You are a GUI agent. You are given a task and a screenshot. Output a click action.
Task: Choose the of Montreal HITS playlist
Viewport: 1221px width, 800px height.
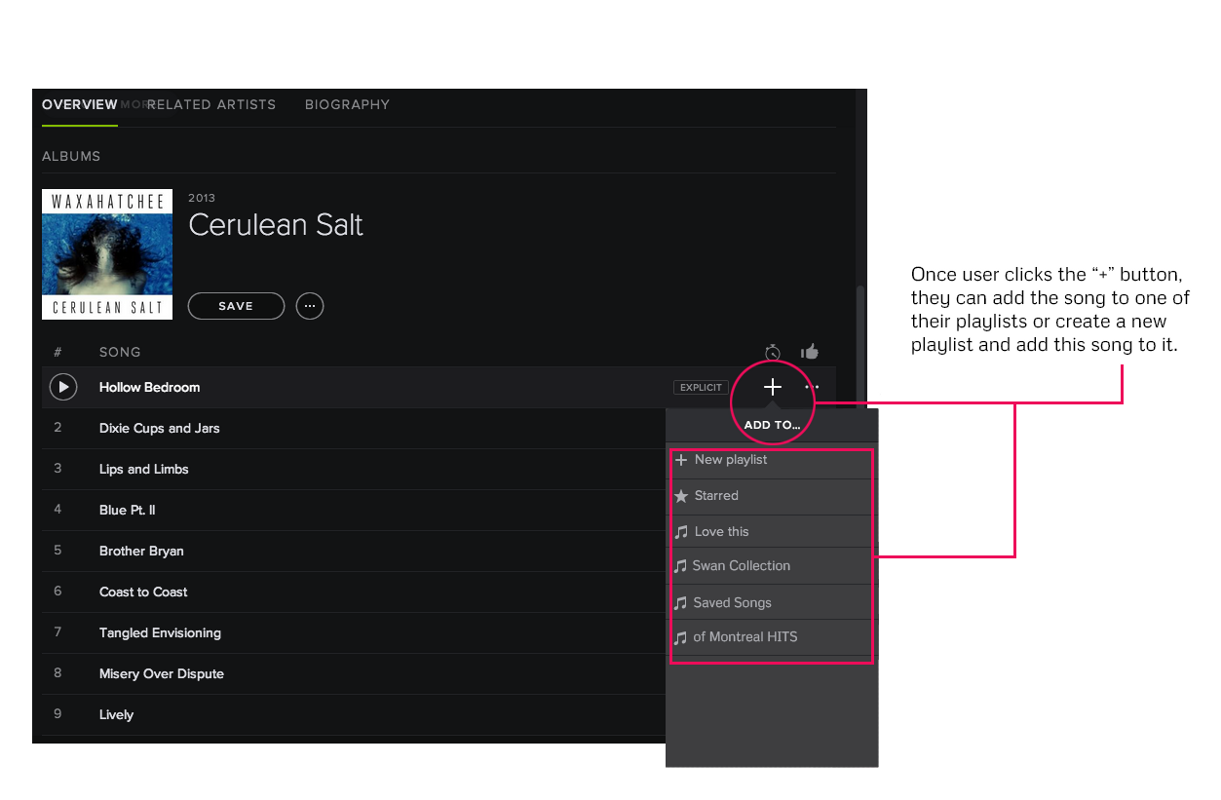[x=746, y=637]
